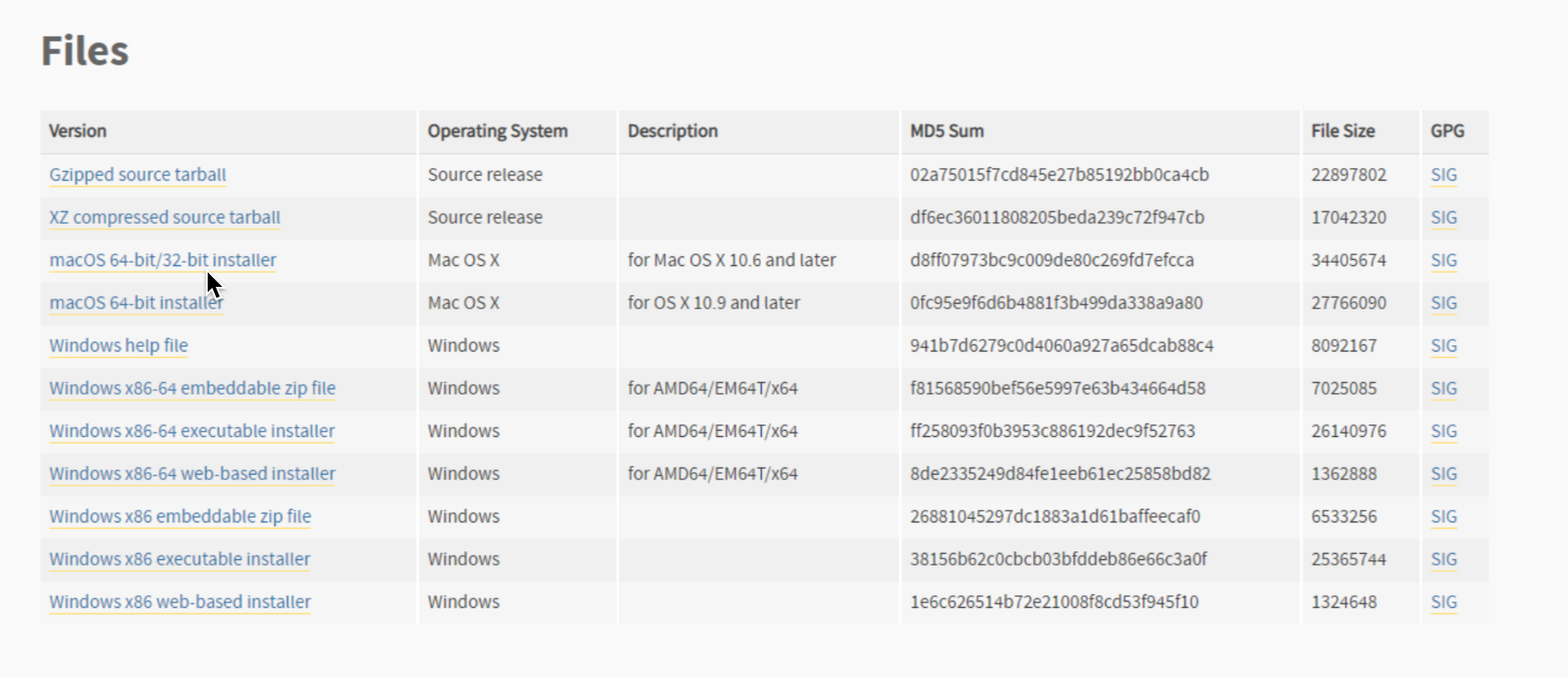Open SIG for Windows x86-64 executable installer
1568x678 pixels.
click(x=1443, y=431)
